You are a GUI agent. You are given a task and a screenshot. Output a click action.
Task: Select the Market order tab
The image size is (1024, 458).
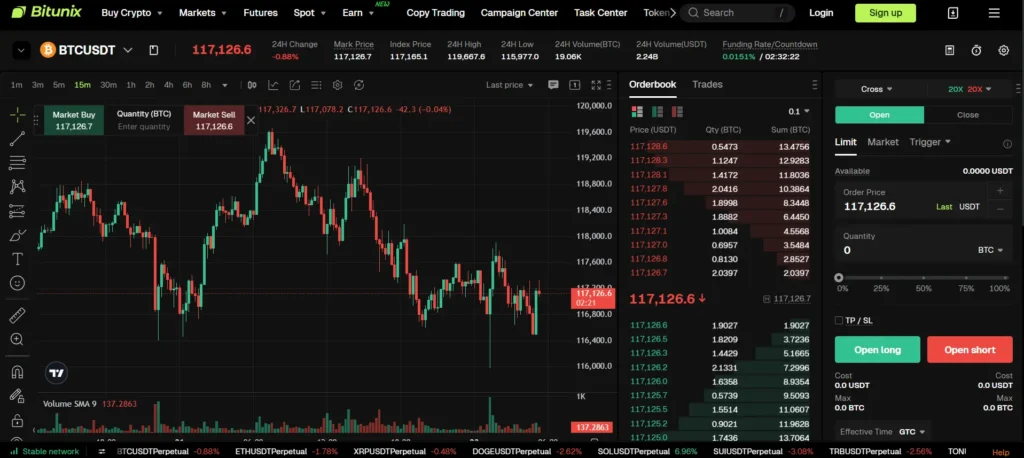coord(883,142)
